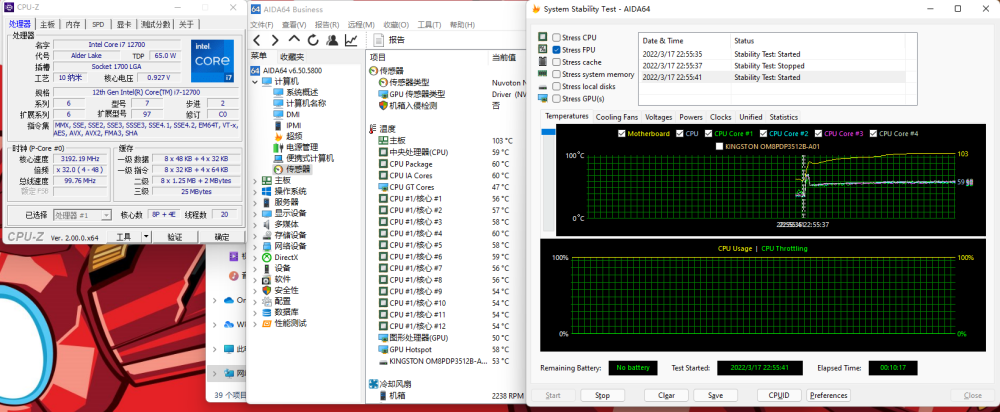
Task: Select the 超频 flame icon in tree
Action: tap(278, 136)
